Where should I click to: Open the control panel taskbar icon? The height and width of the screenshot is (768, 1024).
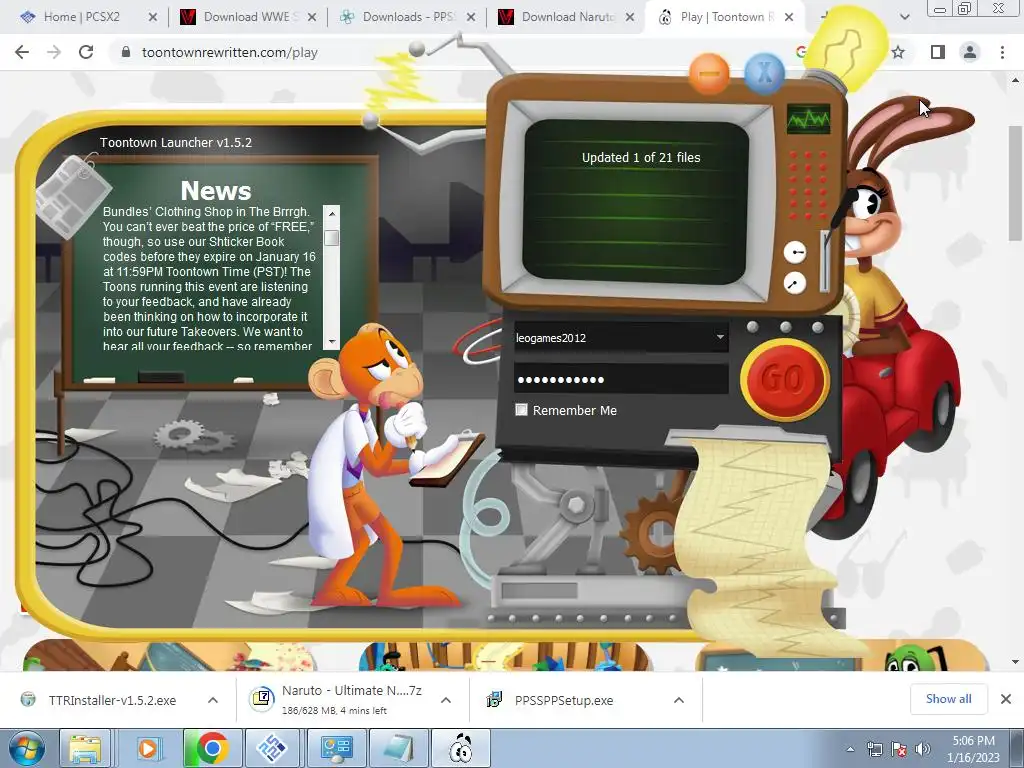[336, 748]
